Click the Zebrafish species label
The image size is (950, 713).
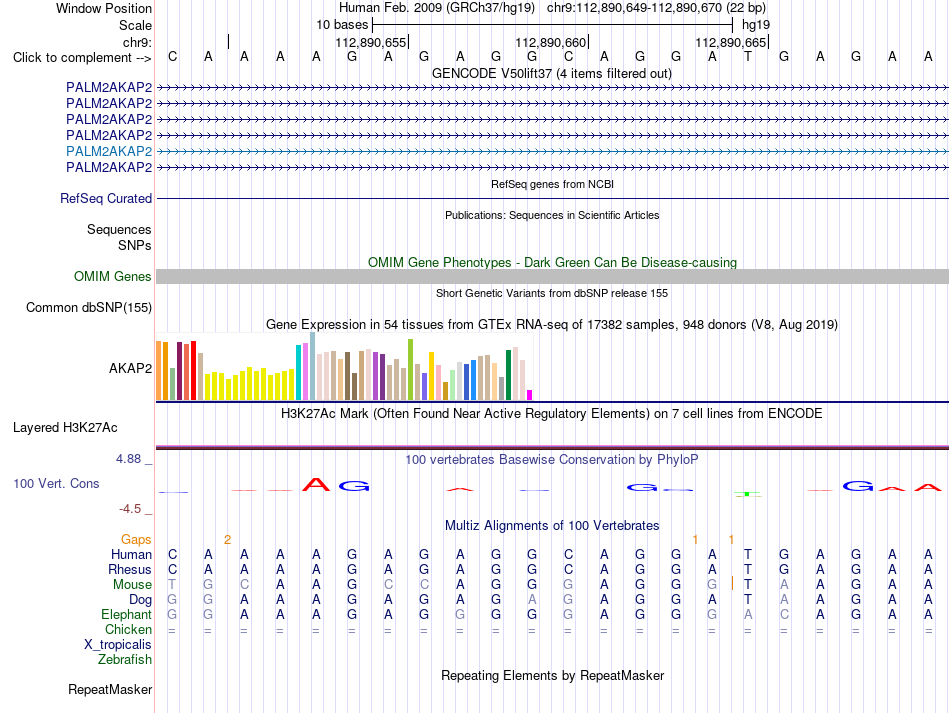click(125, 659)
